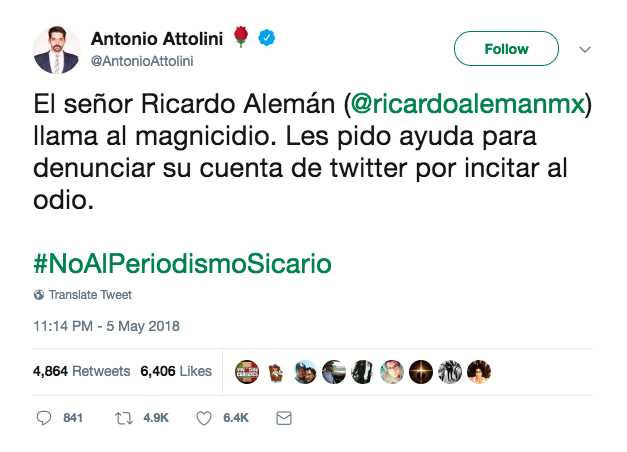The width and height of the screenshot is (627, 452).
Task: Open Antonio Attolini's profile picture
Action: click(57, 49)
